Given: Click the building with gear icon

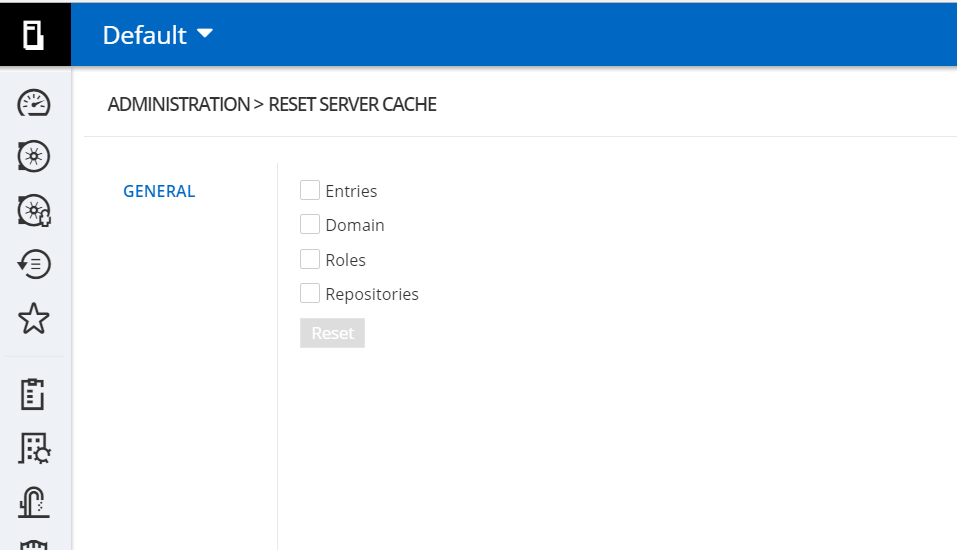Looking at the screenshot, I should tap(35, 448).
